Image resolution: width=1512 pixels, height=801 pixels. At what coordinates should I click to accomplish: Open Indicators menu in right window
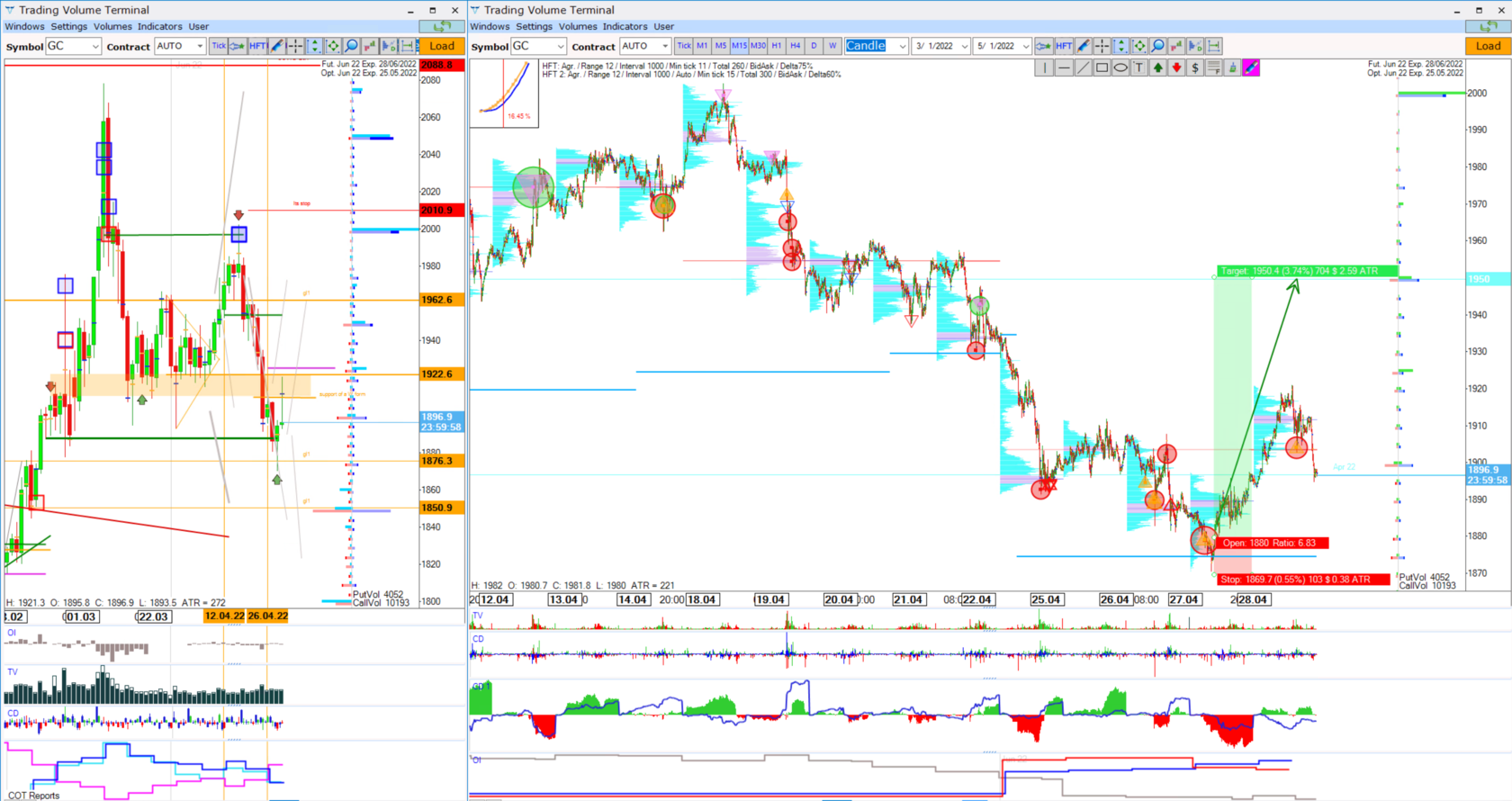(625, 27)
